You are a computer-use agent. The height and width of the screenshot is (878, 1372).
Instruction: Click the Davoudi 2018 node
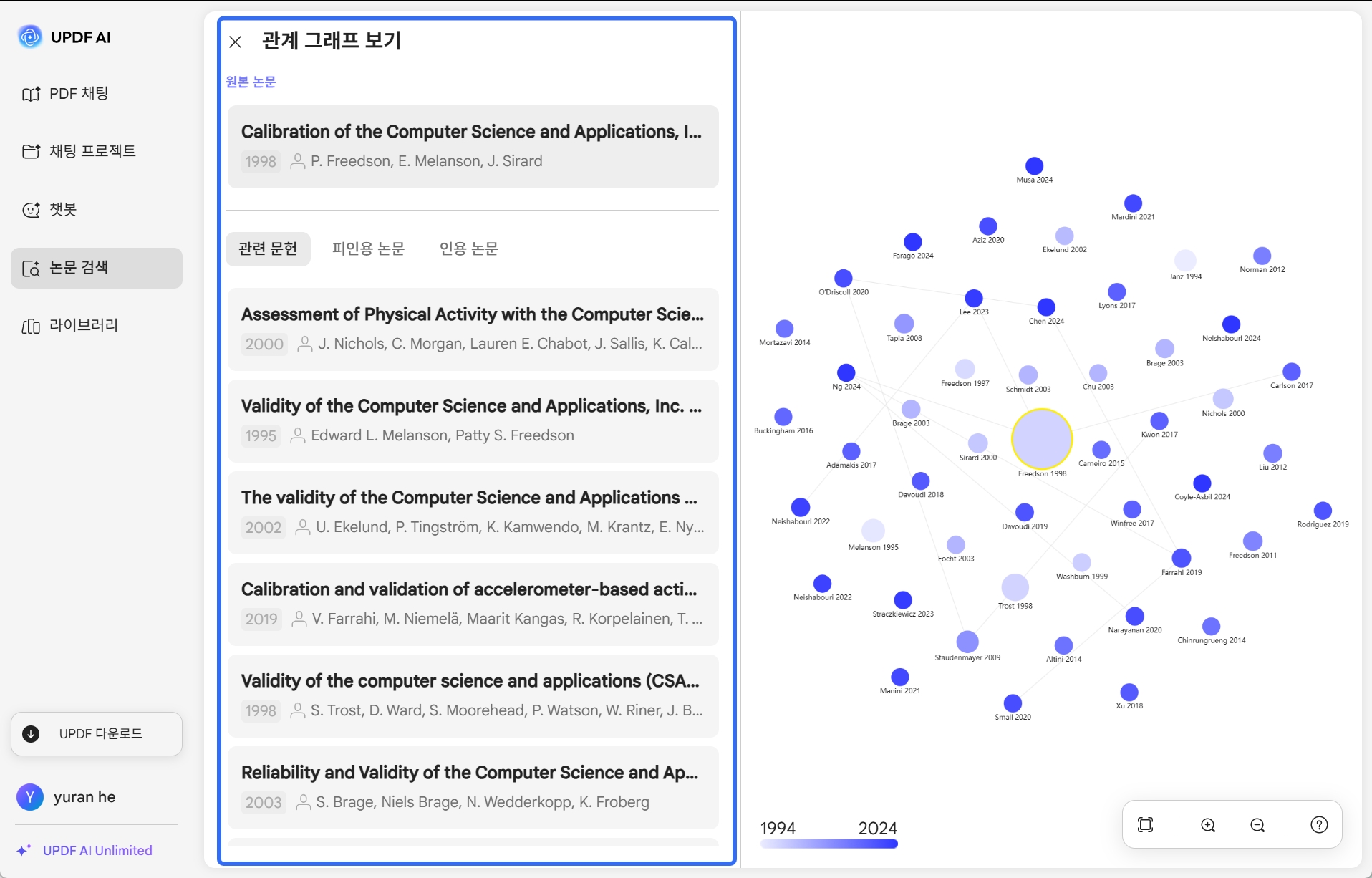921,481
